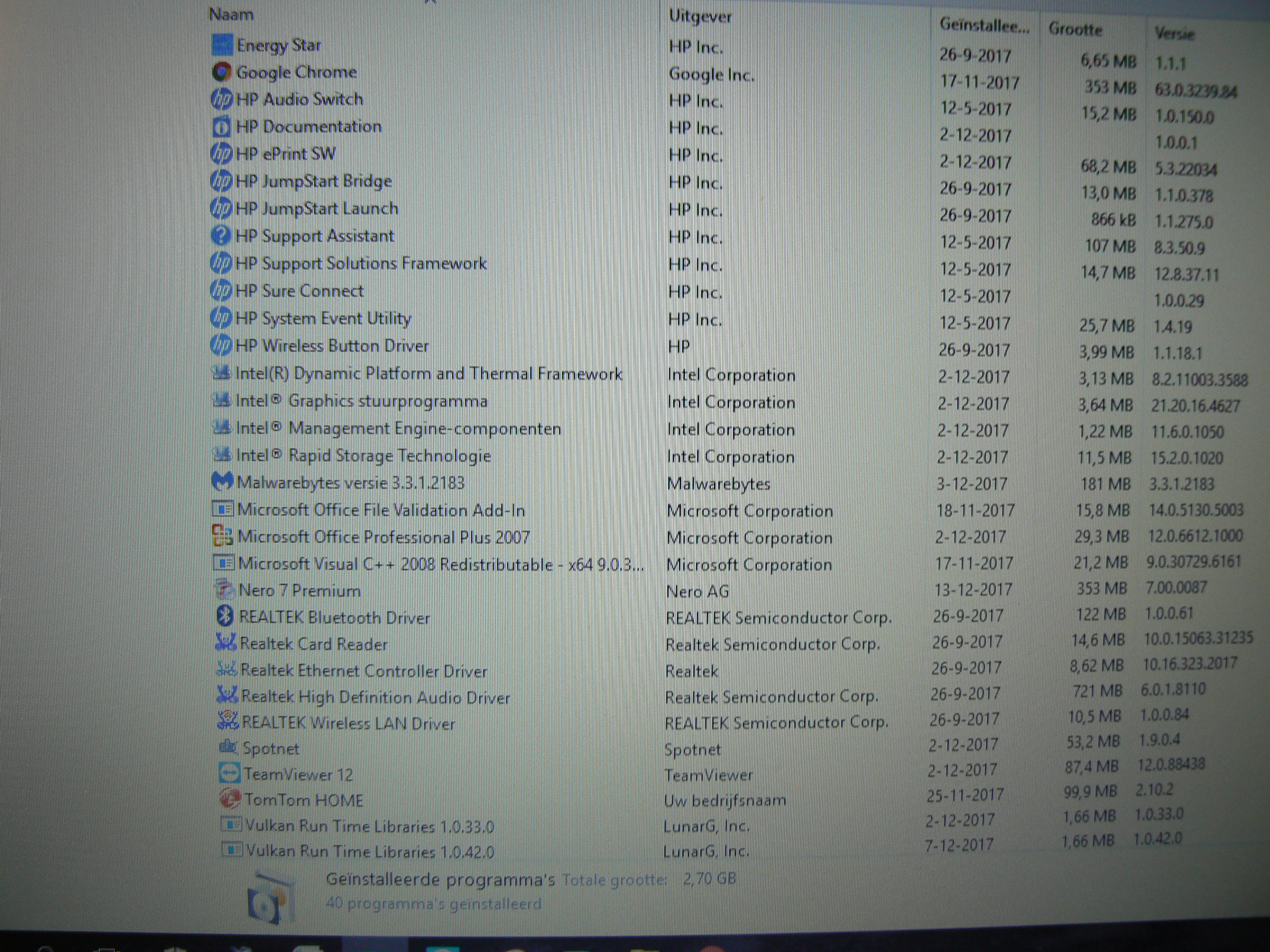Sort by the Grootte column header

1075,29
